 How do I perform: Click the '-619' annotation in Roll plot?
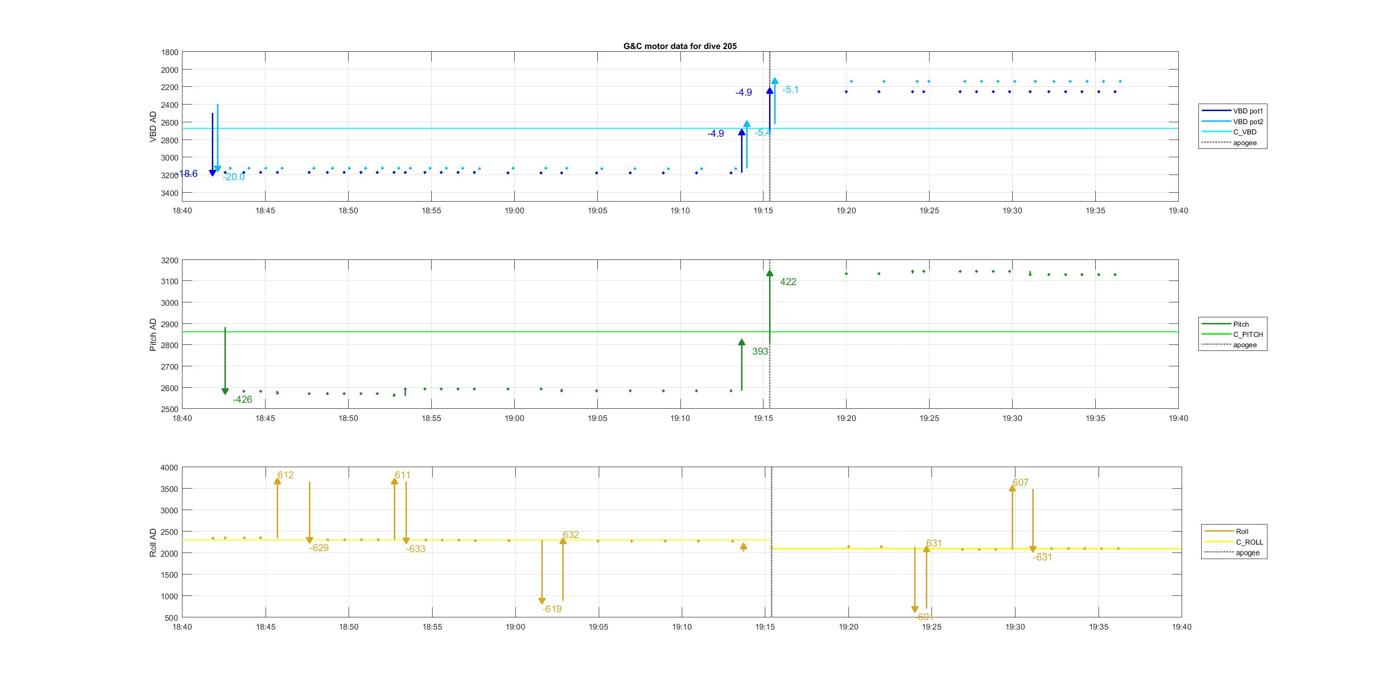pos(552,609)
